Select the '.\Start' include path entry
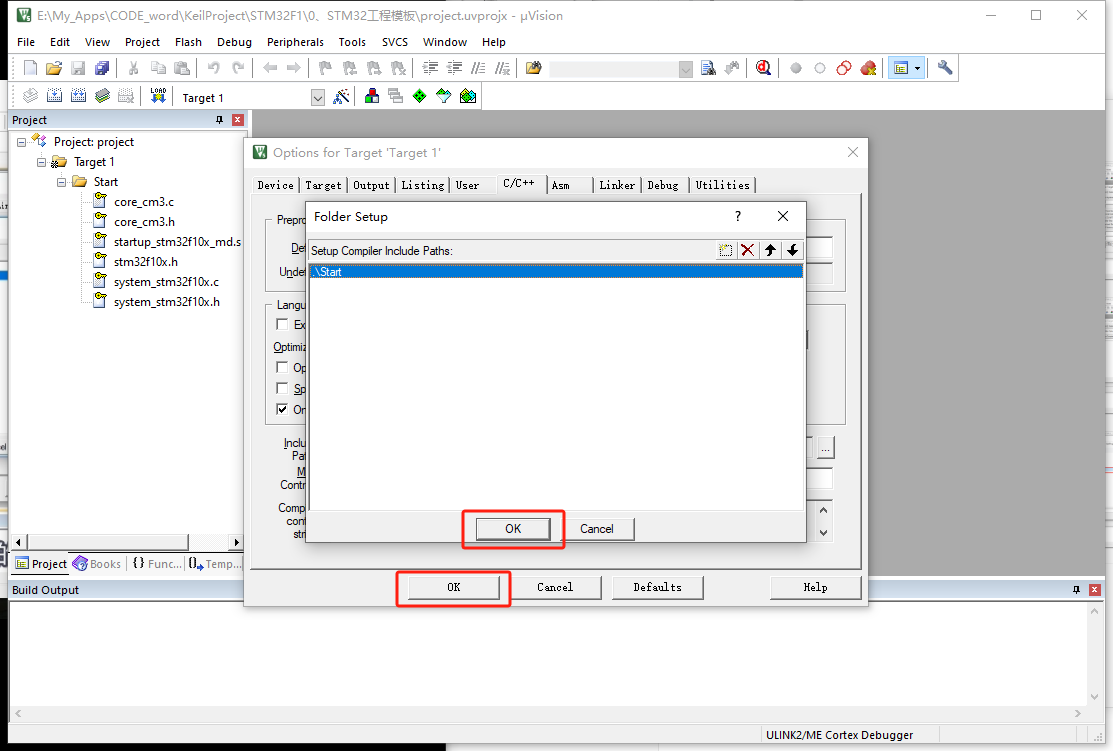Screen dimensions: 1113x751 (556, 272)
